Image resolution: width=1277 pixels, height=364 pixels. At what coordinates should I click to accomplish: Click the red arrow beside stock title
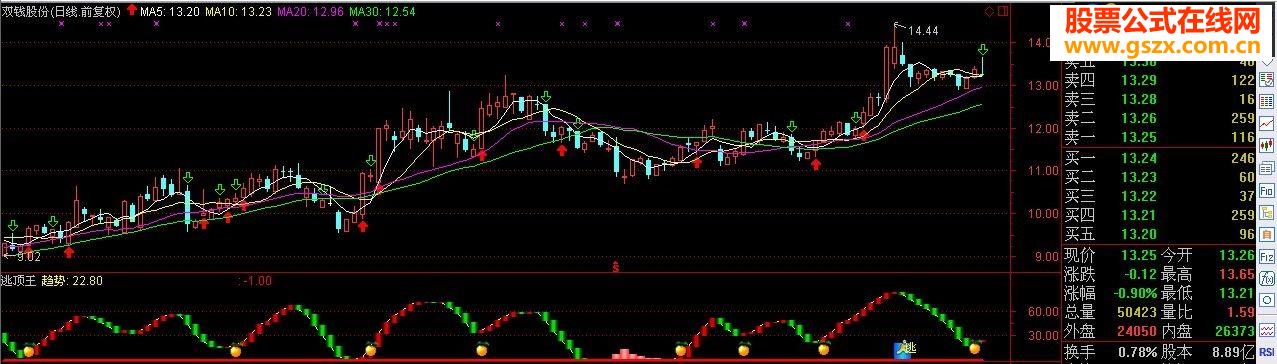tap(132, 11)
